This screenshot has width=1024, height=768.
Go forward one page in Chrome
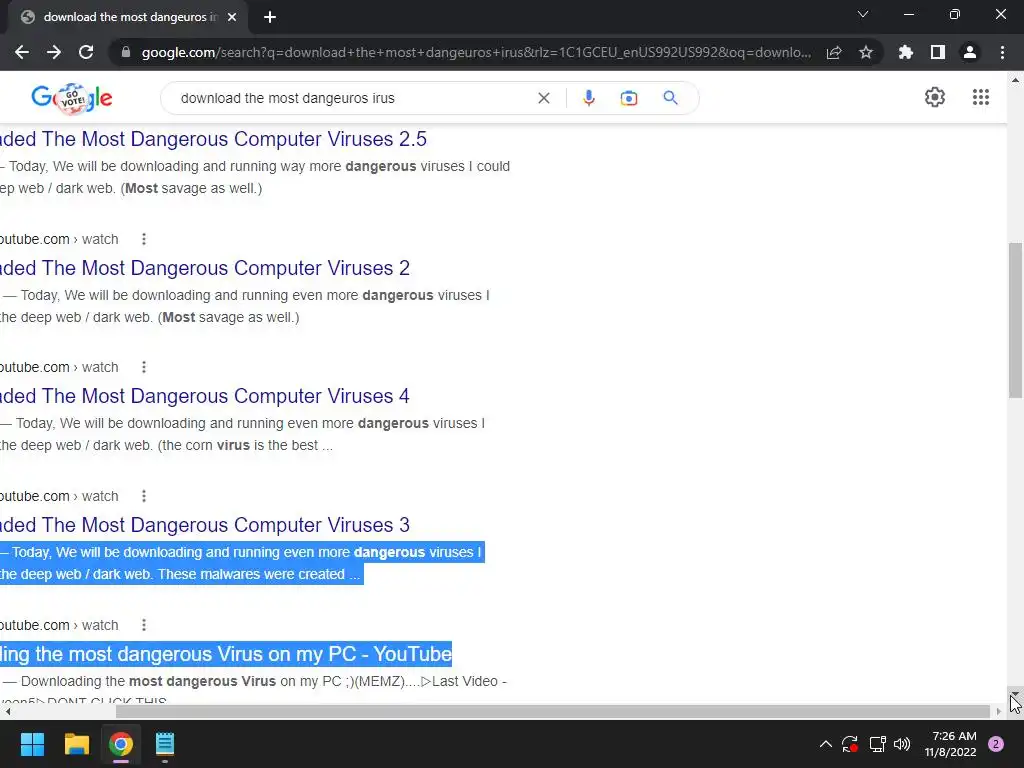tap(54, 52)
